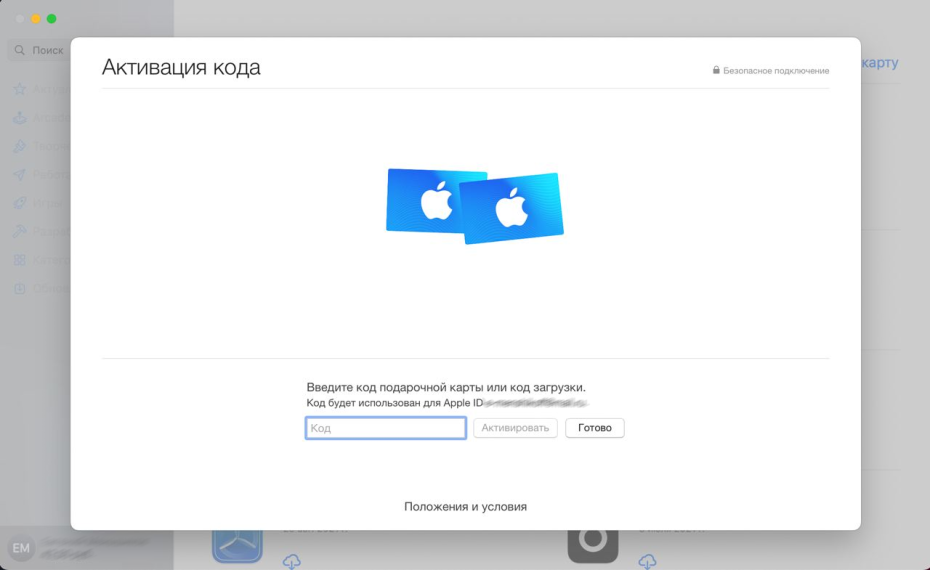Select the star icon in App Store sidebar
This screenshot has width=930, height=570.
point(20,89)
